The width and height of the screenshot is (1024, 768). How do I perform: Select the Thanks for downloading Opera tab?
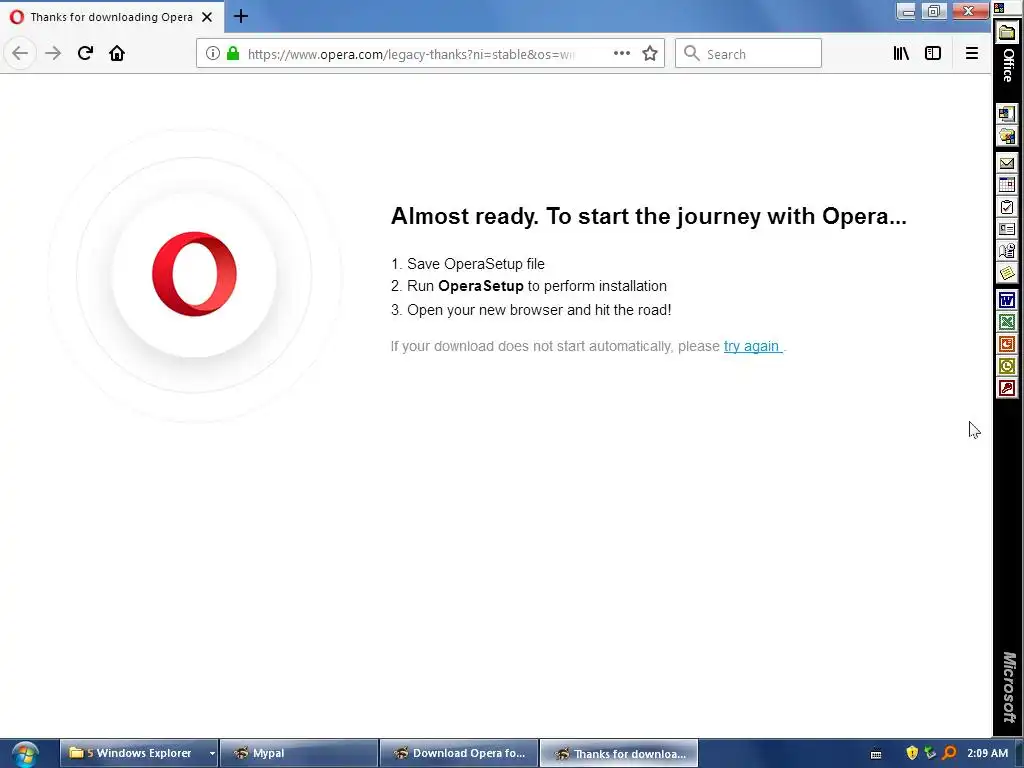tap(112, 17)
